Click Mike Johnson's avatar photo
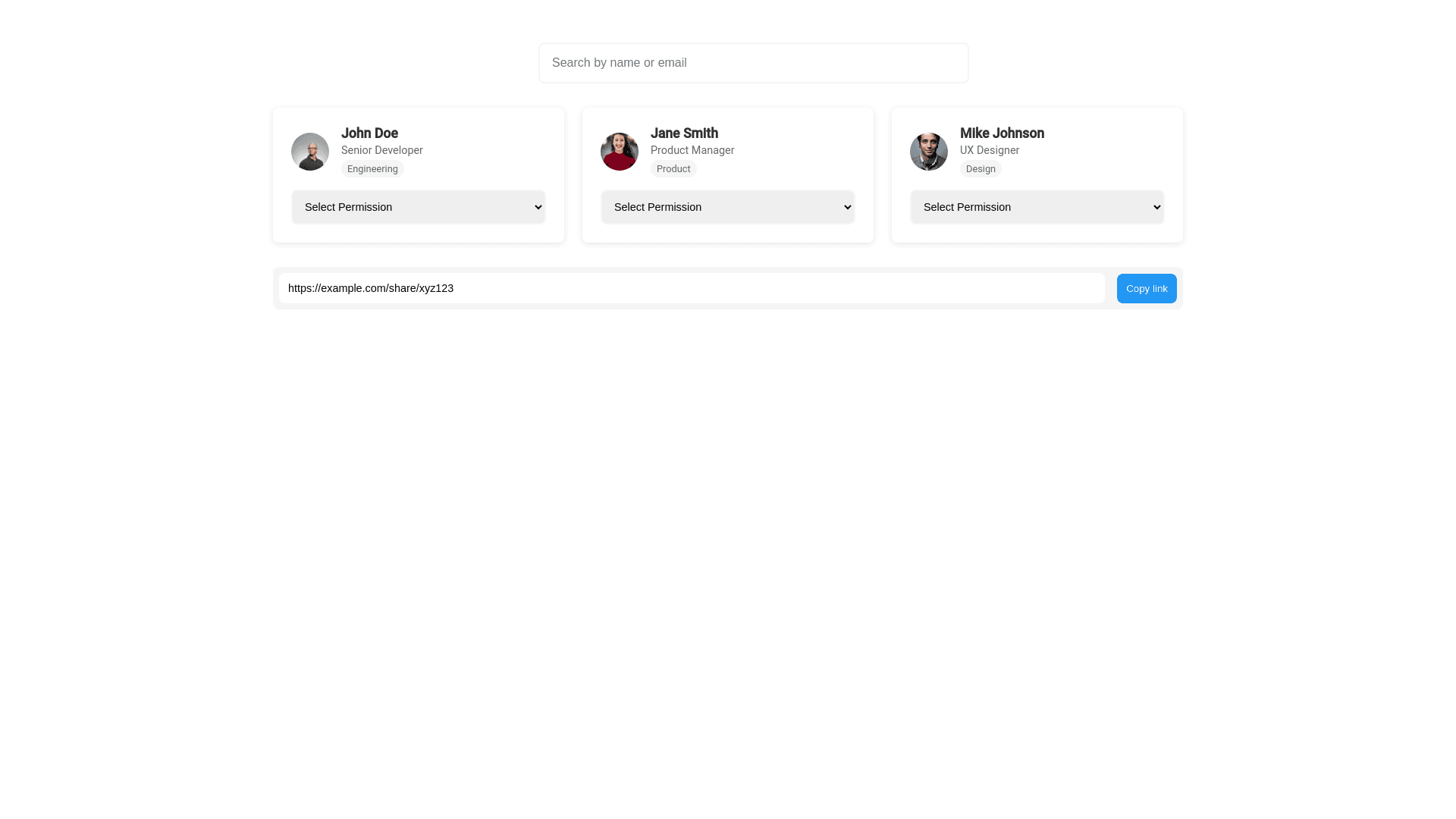This screenshot has width=1456, height=819. 928,152
